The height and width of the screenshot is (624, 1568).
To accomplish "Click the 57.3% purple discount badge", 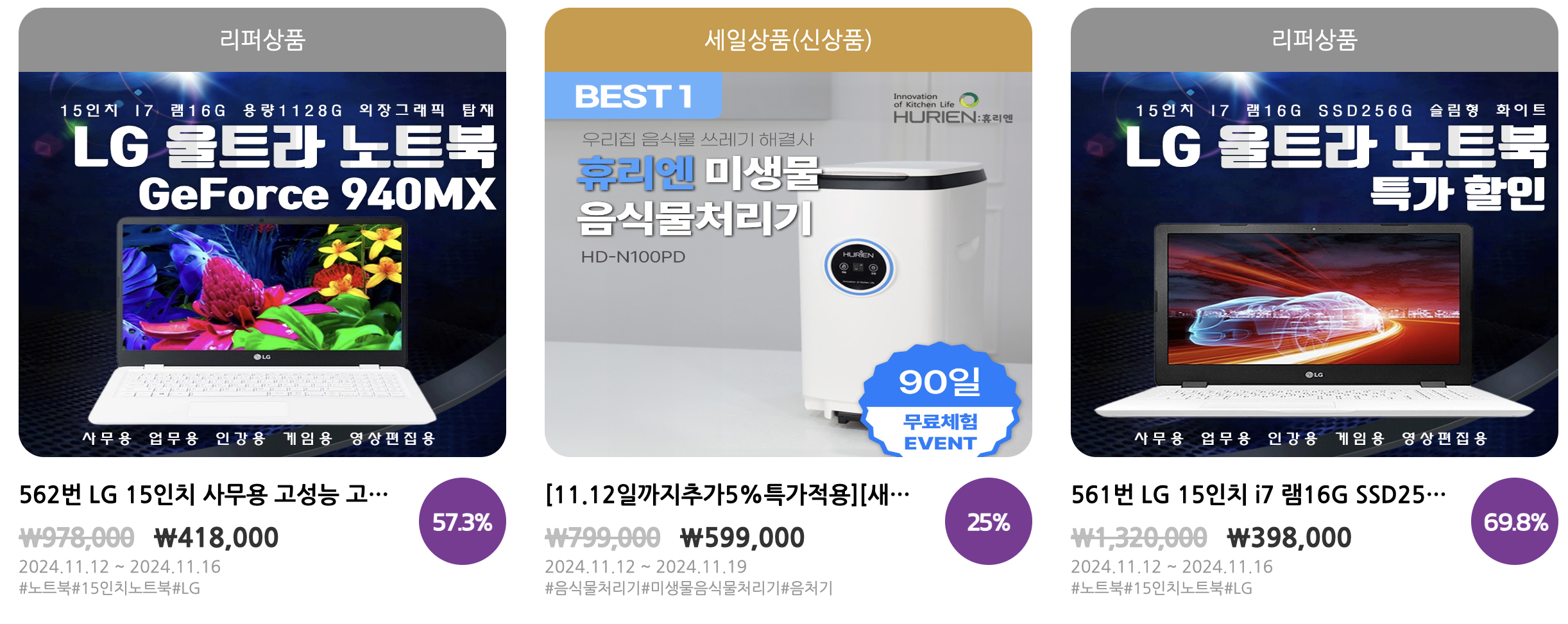I will [463, 521].
